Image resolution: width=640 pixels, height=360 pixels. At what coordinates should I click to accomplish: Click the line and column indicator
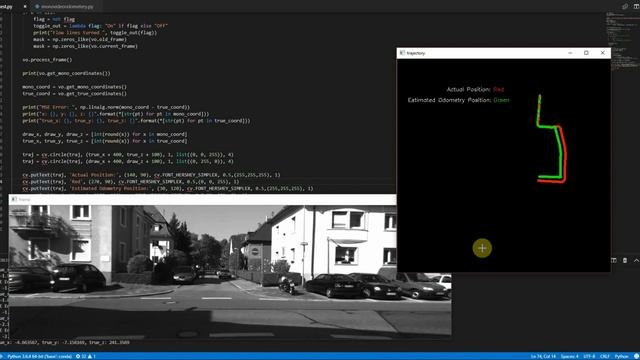pos(543,356)
